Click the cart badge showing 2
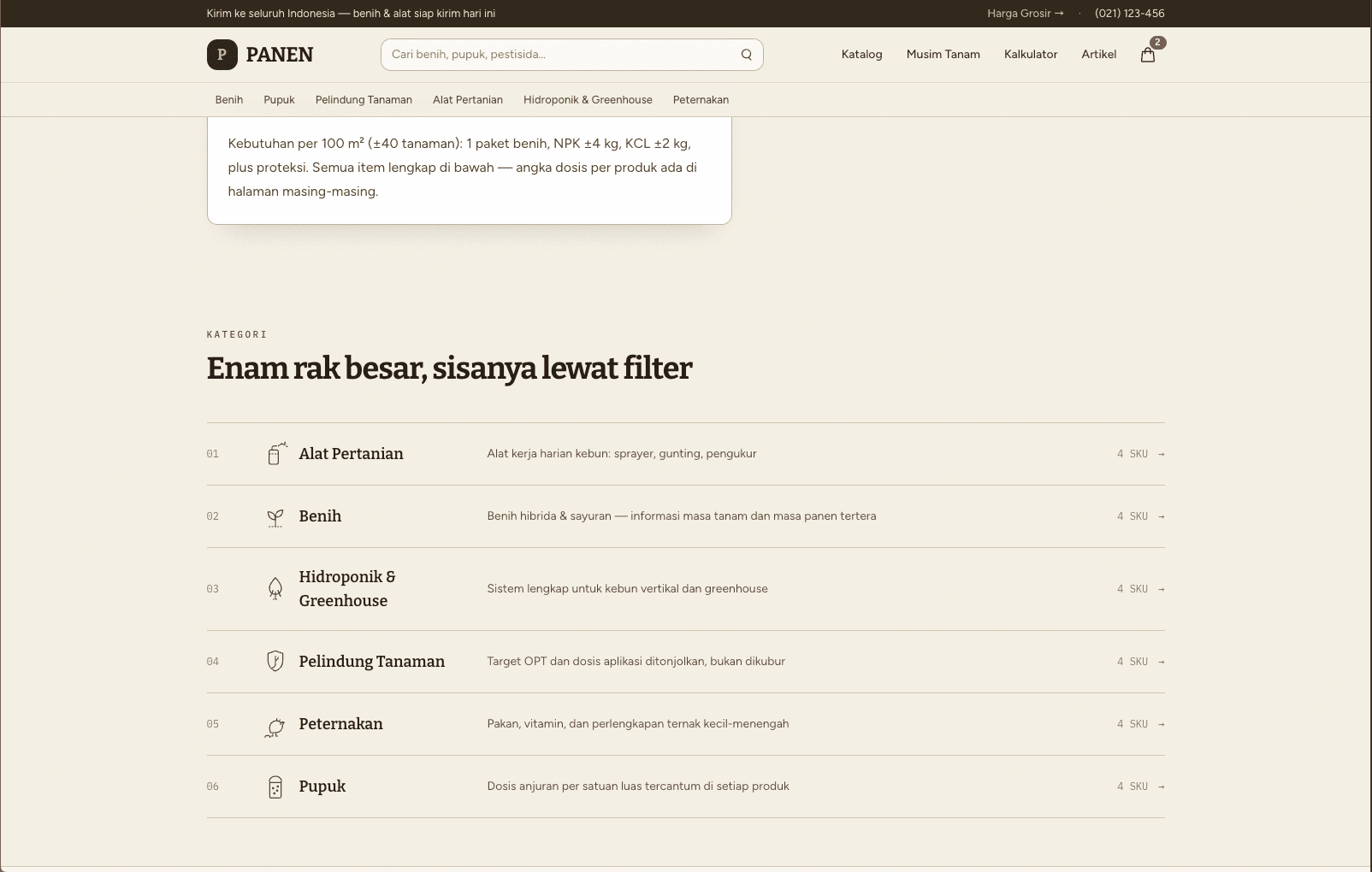The height and width of the screenshot is (872, 1372). click(x=1157, y=42)
